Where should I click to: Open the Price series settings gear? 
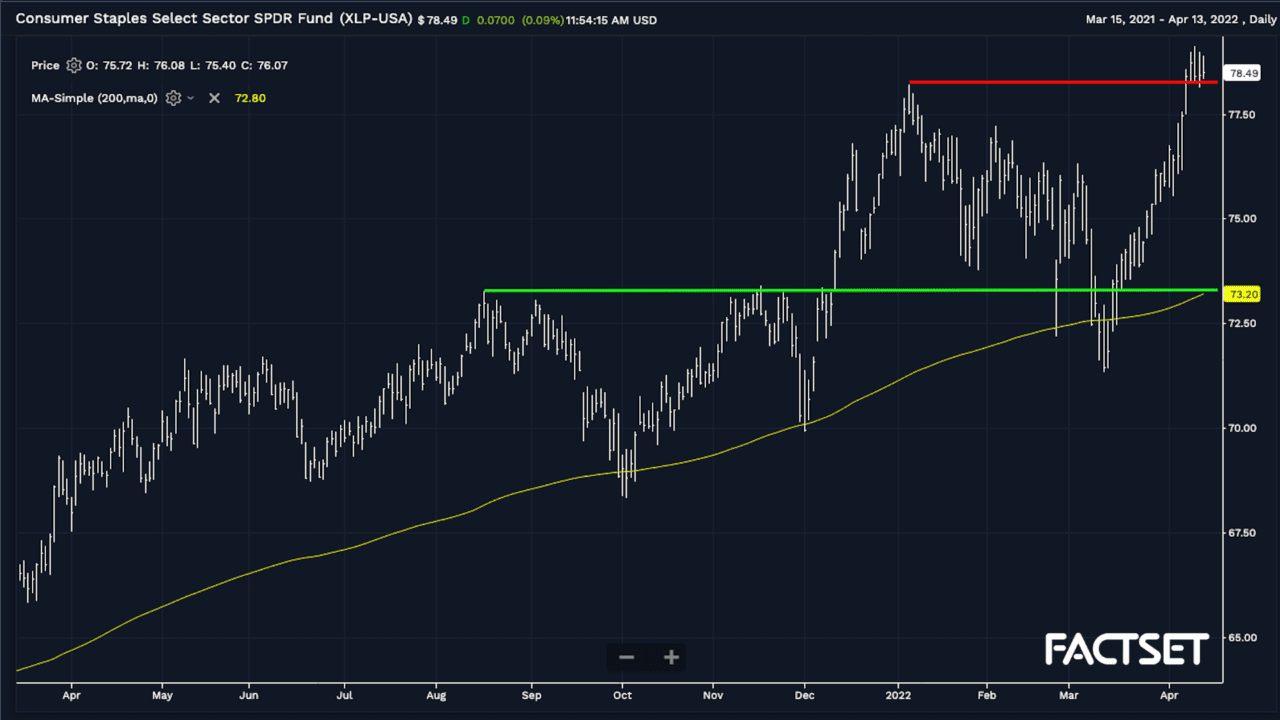pyautogui.click(x=74, y=66)
